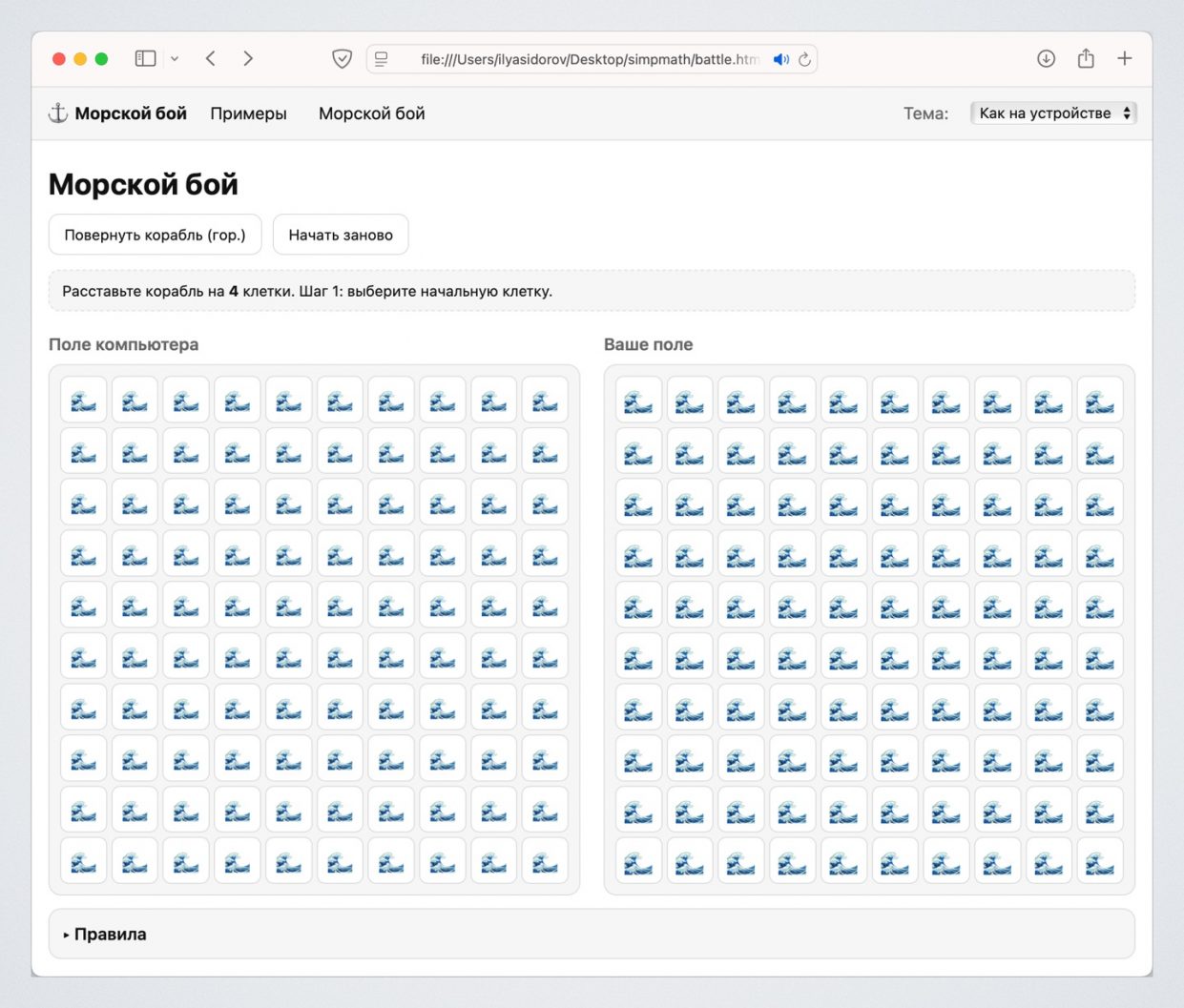Screen dimensions: 1184x1008
Task: Click the Share icon in toolbar
Action: (1086, 59)
